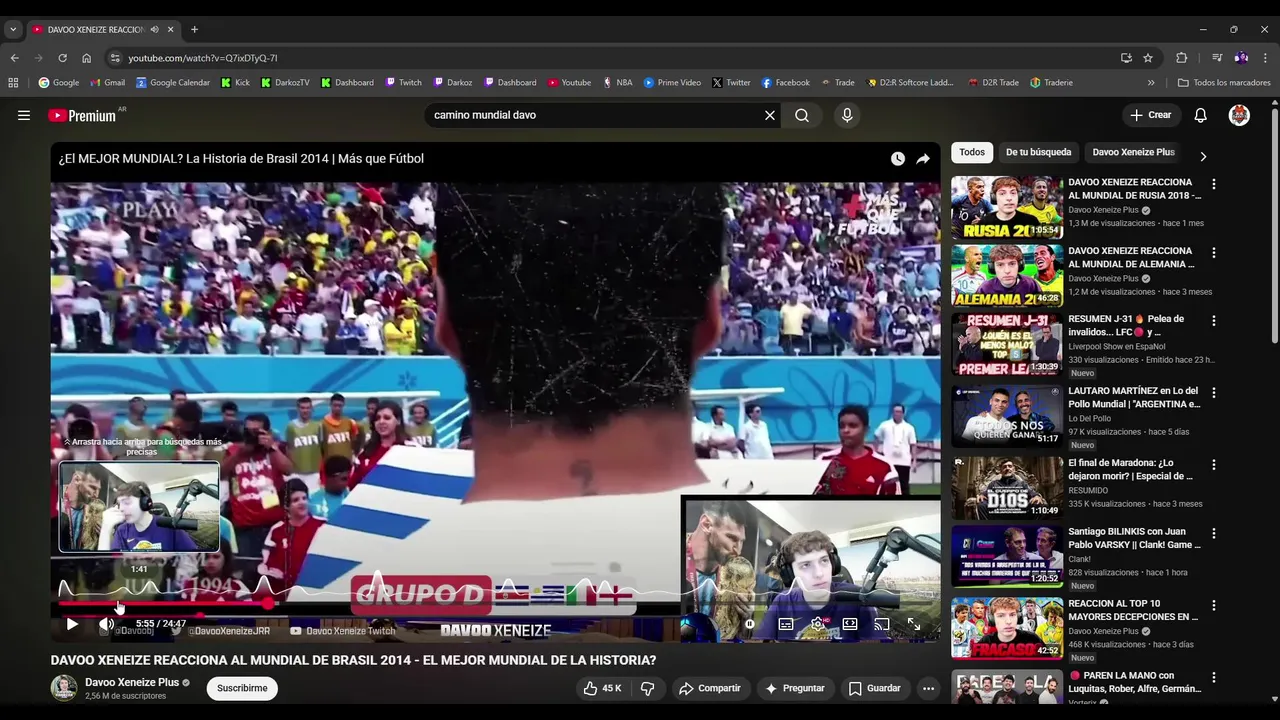Open options for Rusia 2018 video
The height and width of the screenshot is (720, 1280).
click(x=1214, y=184)
